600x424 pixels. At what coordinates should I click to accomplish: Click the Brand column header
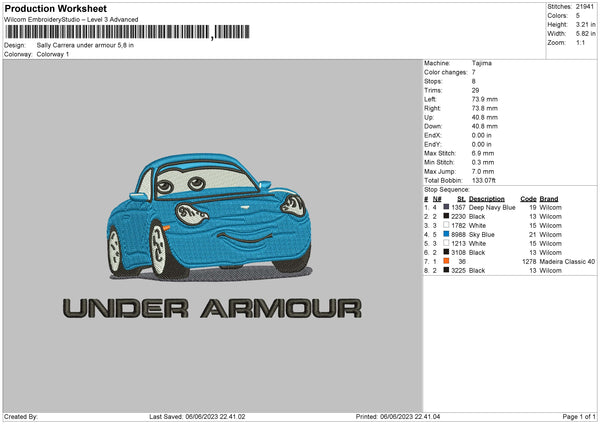(549, 198)
